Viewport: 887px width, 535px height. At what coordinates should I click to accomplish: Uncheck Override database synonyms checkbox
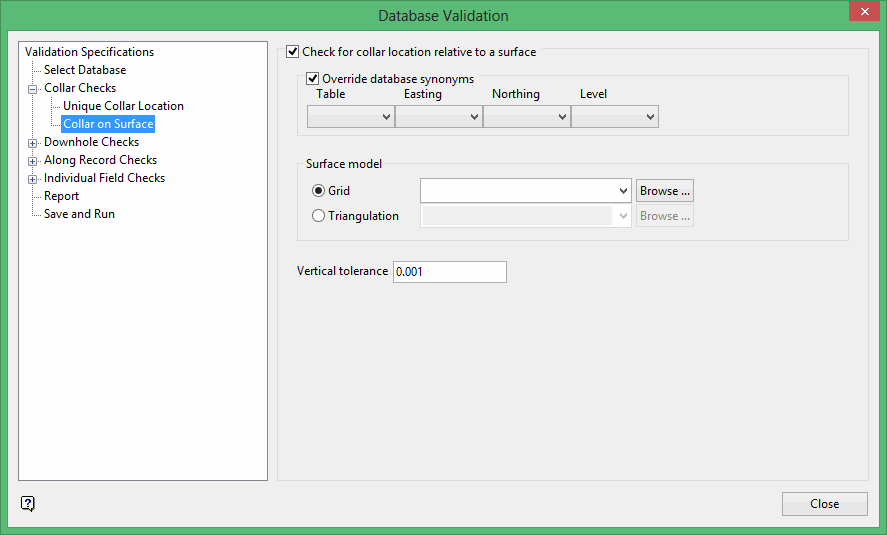pyautogui.click(x=313, y=79)
